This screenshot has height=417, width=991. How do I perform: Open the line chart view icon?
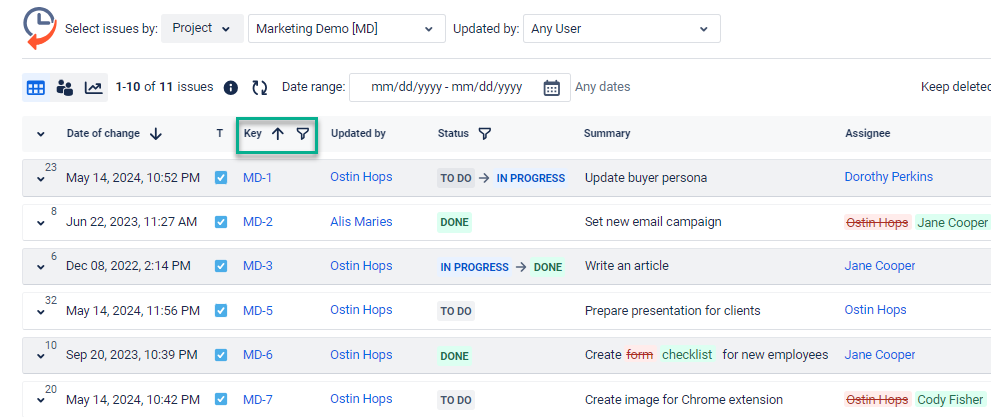point(93,88)
